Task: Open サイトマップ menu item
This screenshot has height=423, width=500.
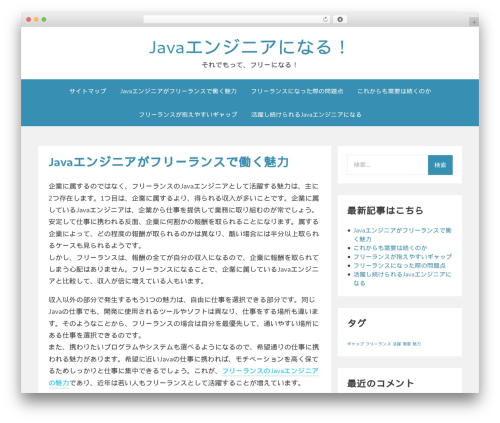Action: 88,91
